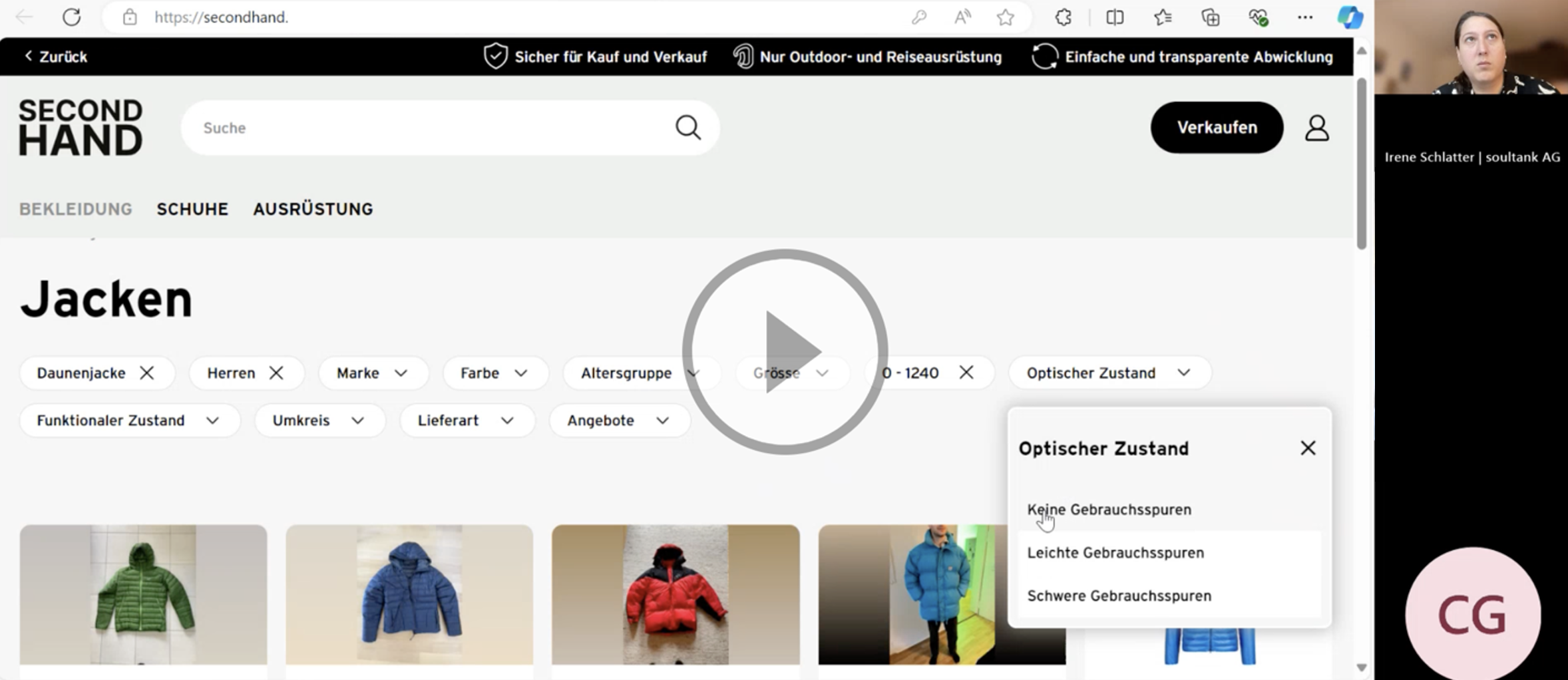
Task: Click the Nur Outdoor- und Reiseausrüstung text
Action: pyautogui.click(x=881, y=57)
